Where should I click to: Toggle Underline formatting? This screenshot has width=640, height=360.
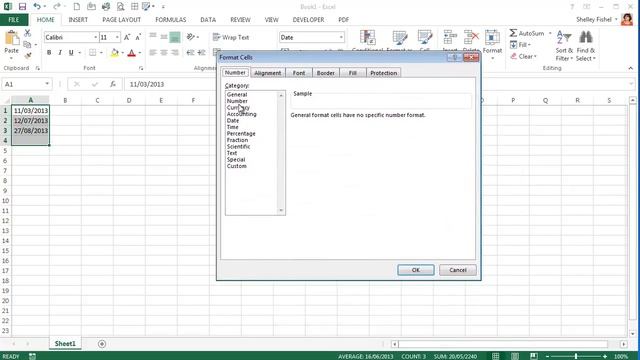(71, 53)
